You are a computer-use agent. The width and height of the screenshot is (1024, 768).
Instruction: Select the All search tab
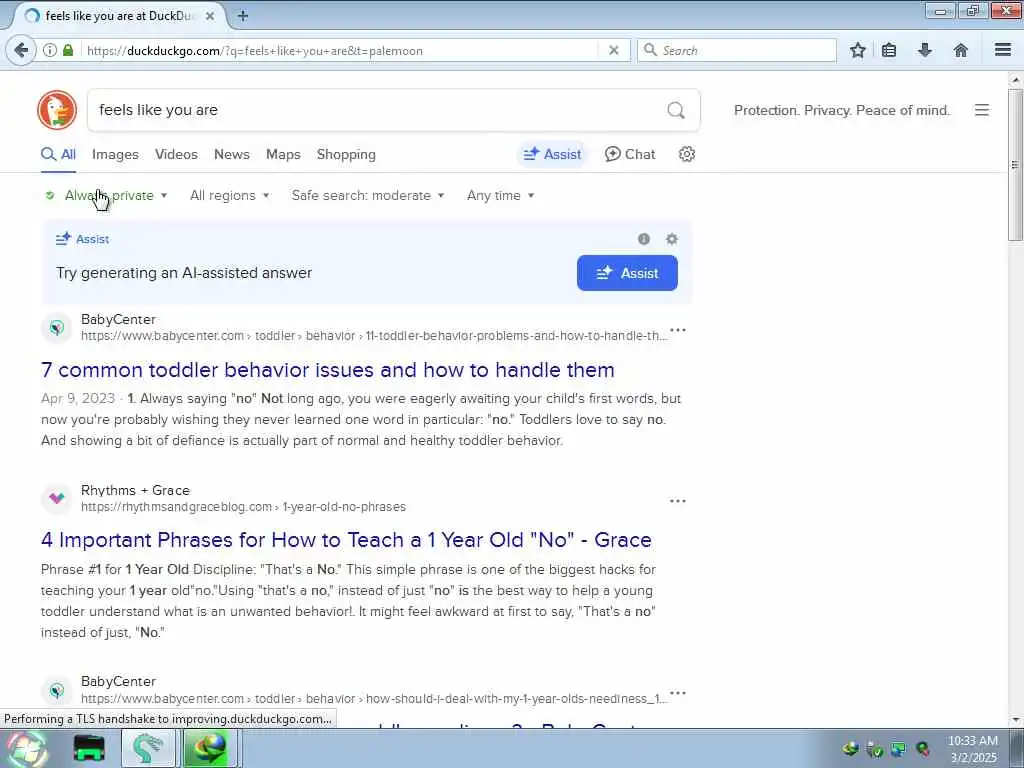click(x=58, y=155)
